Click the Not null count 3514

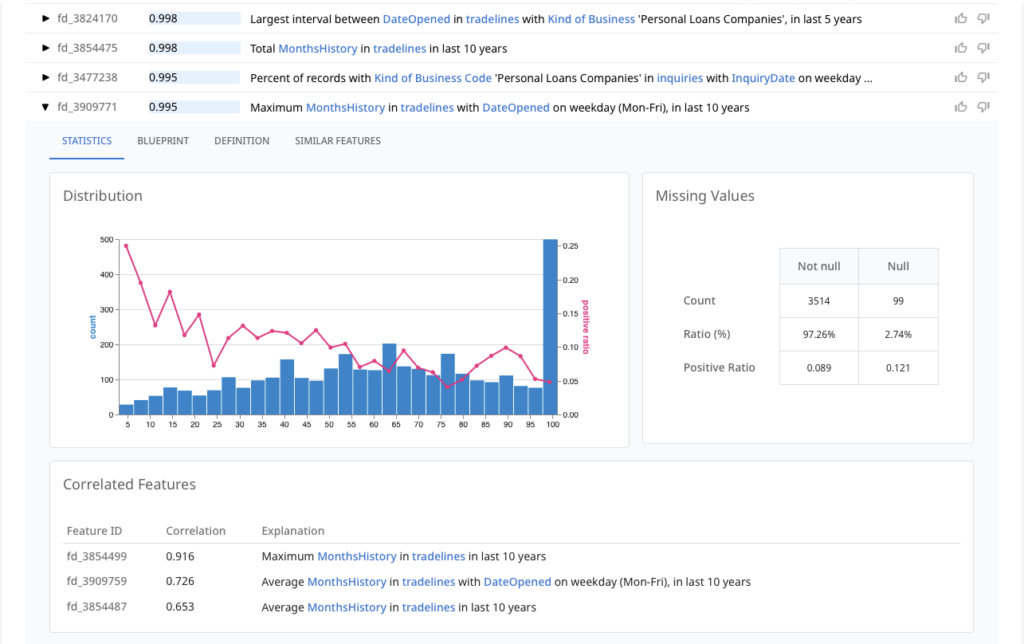818,301
